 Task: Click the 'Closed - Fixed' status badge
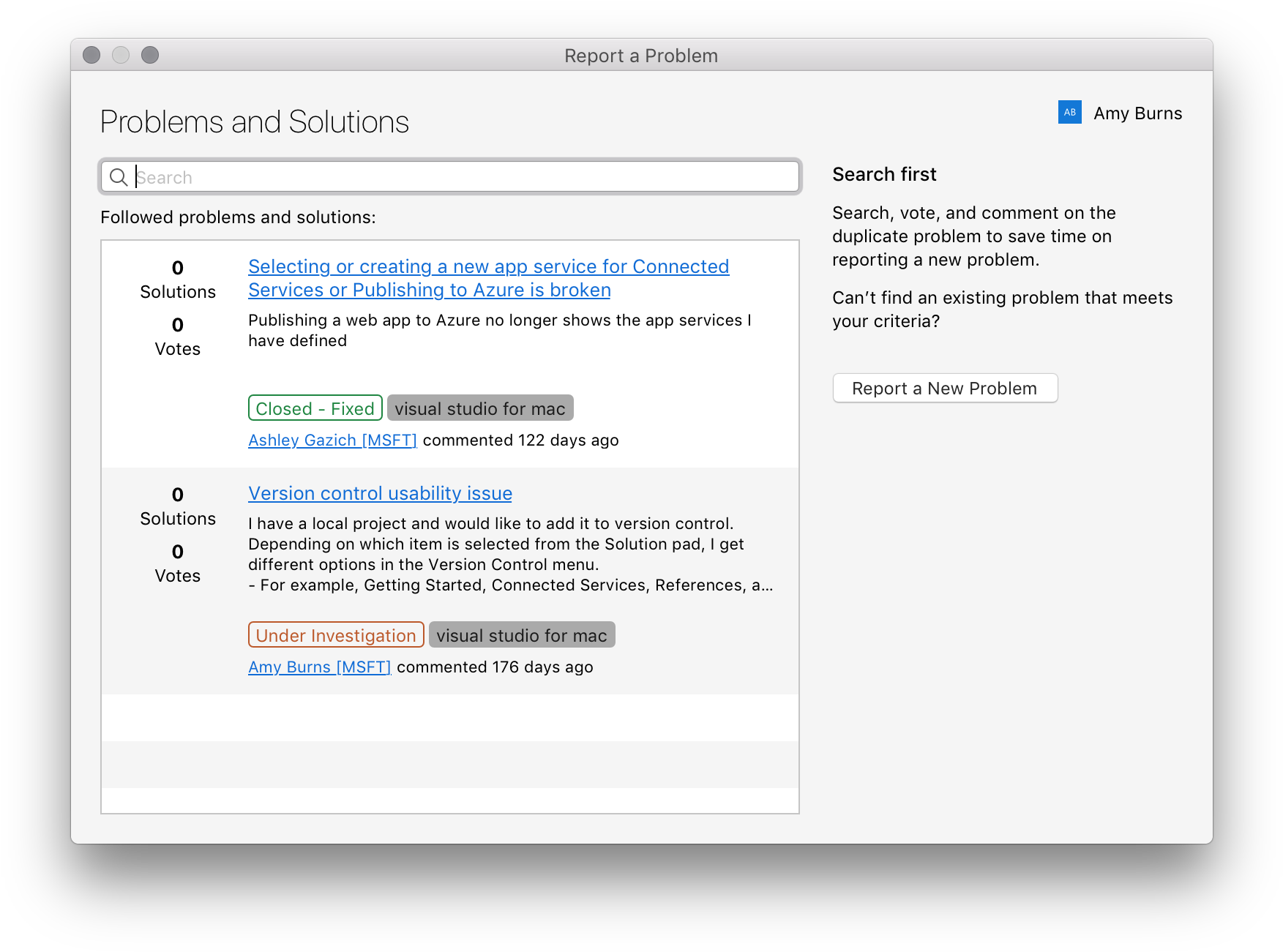[x=315, y=408]
